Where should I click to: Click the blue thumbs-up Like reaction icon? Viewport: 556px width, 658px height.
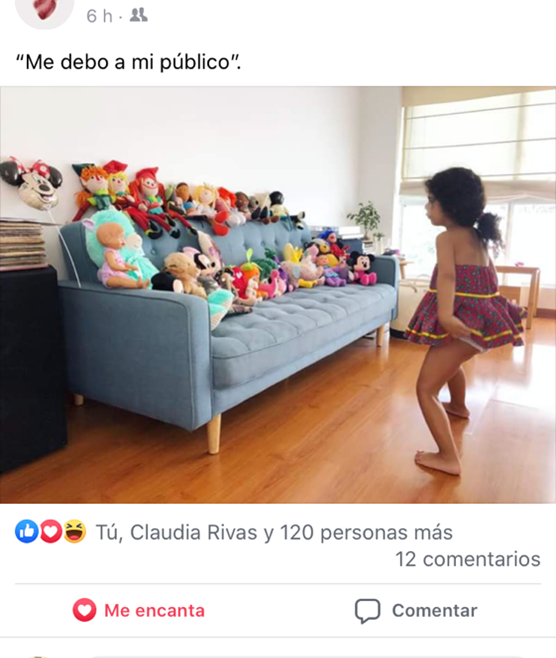point(27,531)
